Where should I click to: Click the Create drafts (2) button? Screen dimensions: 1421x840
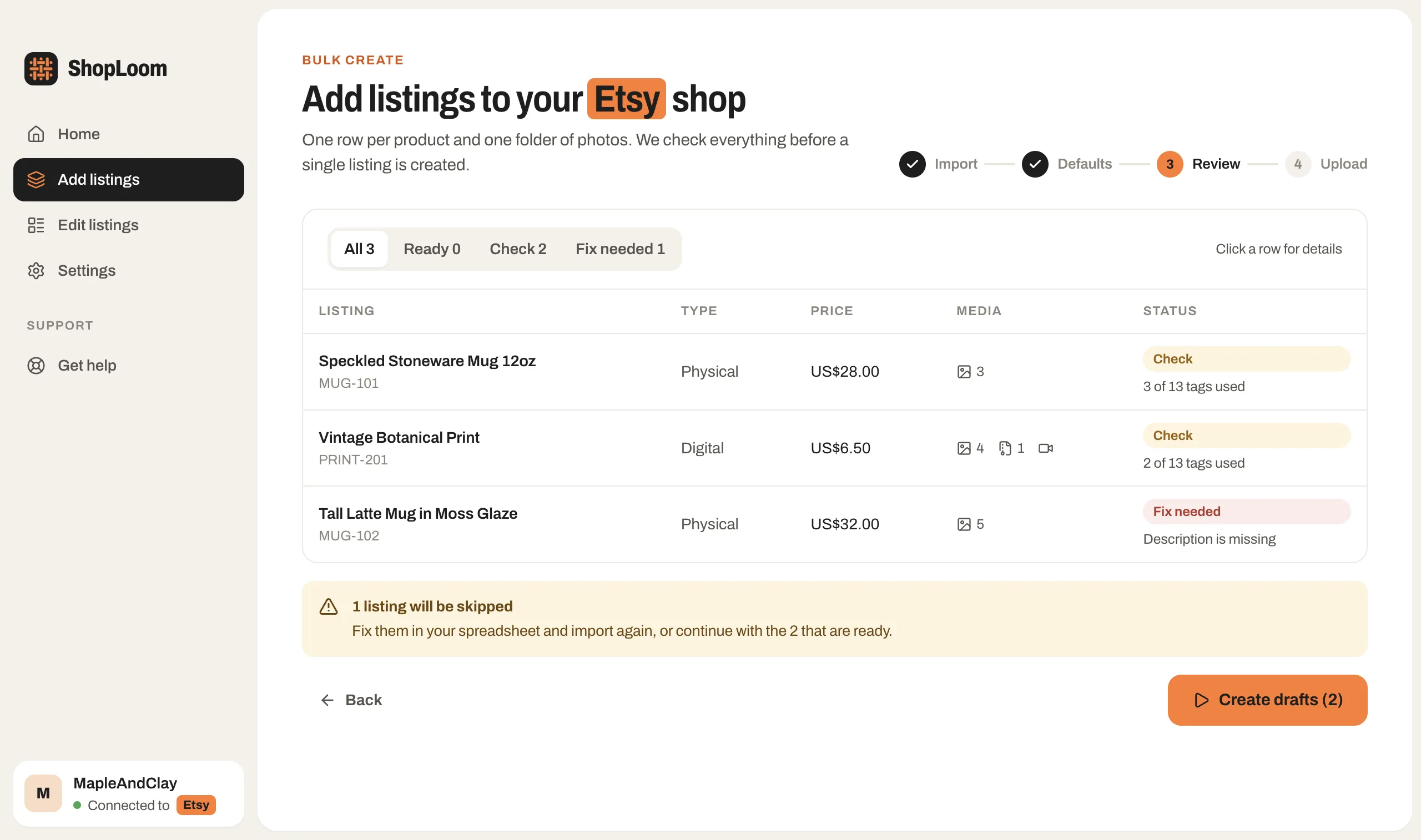(x=1268, y=700)
